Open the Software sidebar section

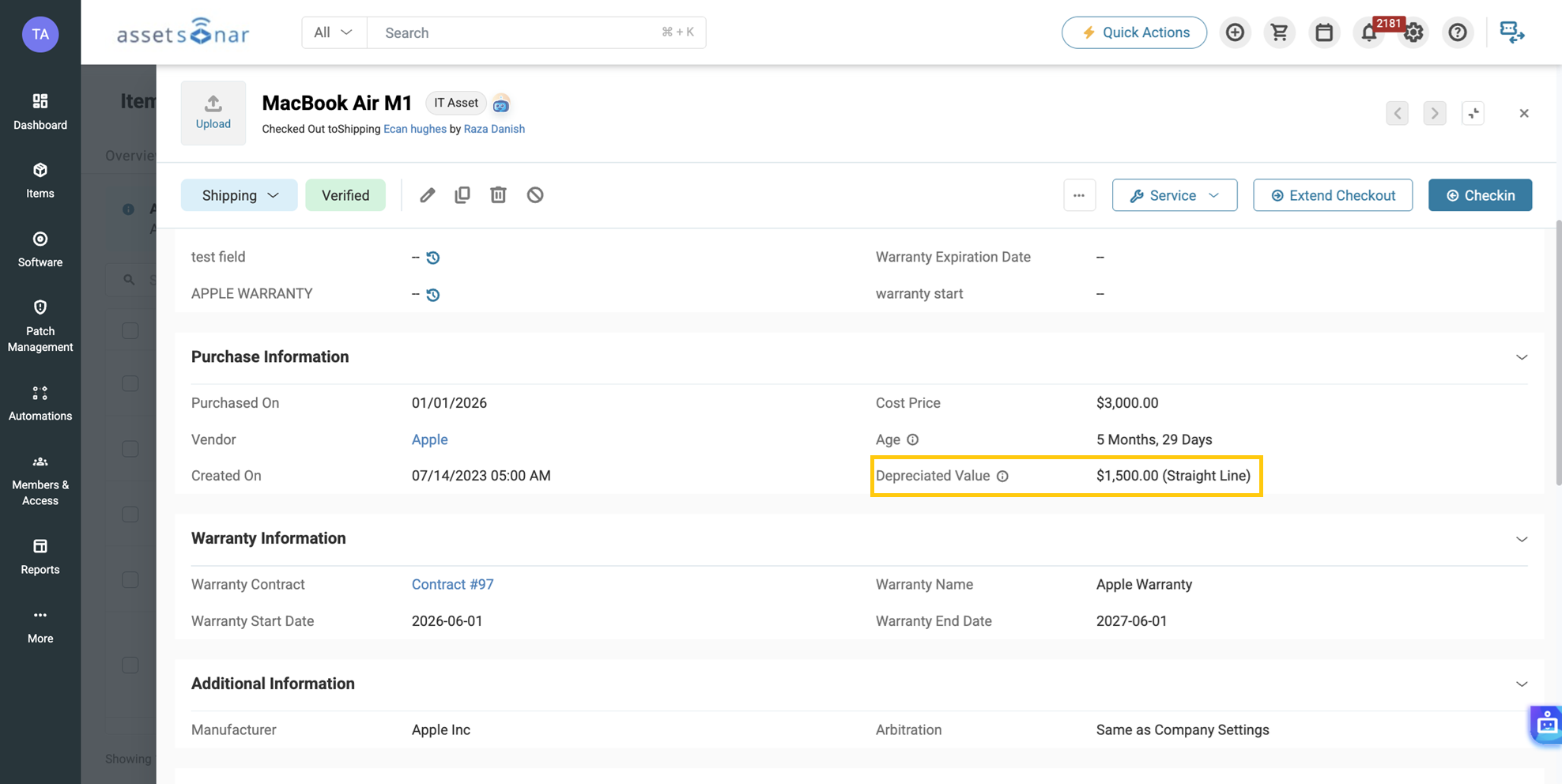(x=40, y=249)
